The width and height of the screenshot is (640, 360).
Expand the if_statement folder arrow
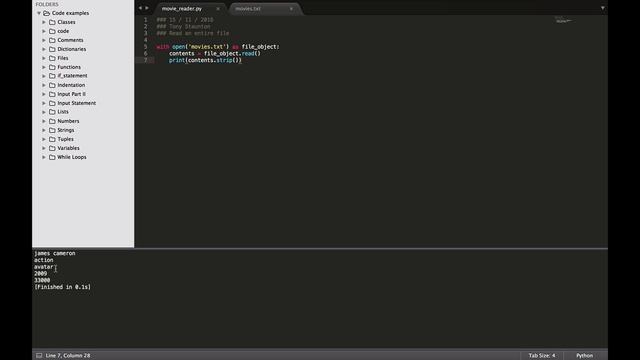coord(44,76)
